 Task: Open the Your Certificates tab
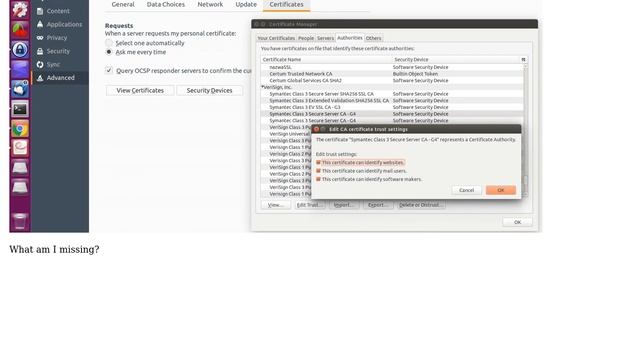276,38
